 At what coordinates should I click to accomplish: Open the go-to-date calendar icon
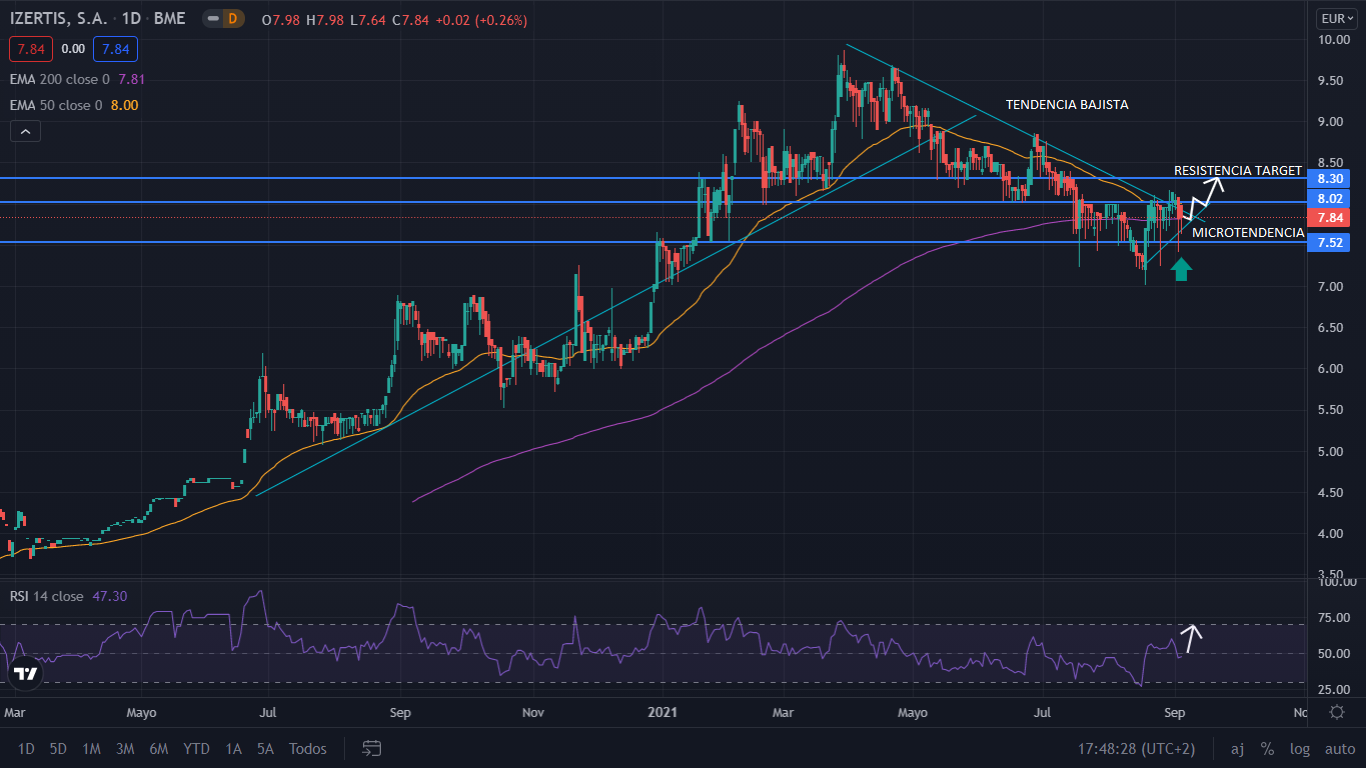click(x=372, y=748)
